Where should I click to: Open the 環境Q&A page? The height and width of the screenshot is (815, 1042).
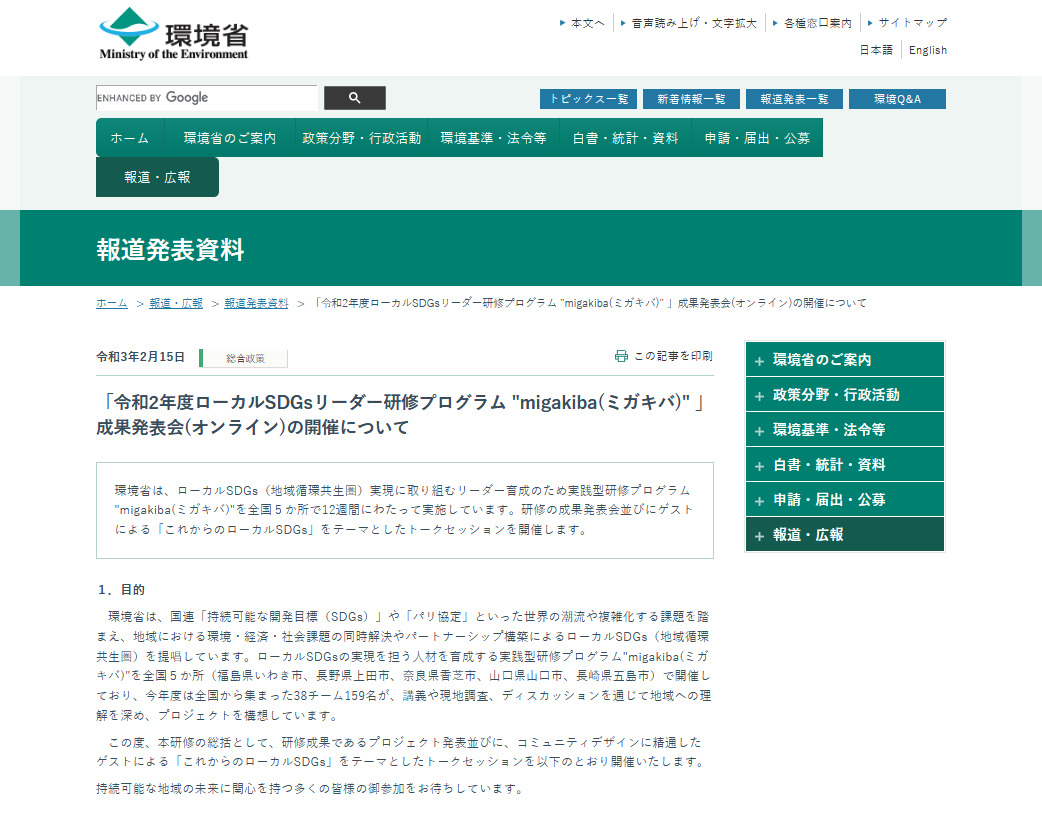[896, 98]
